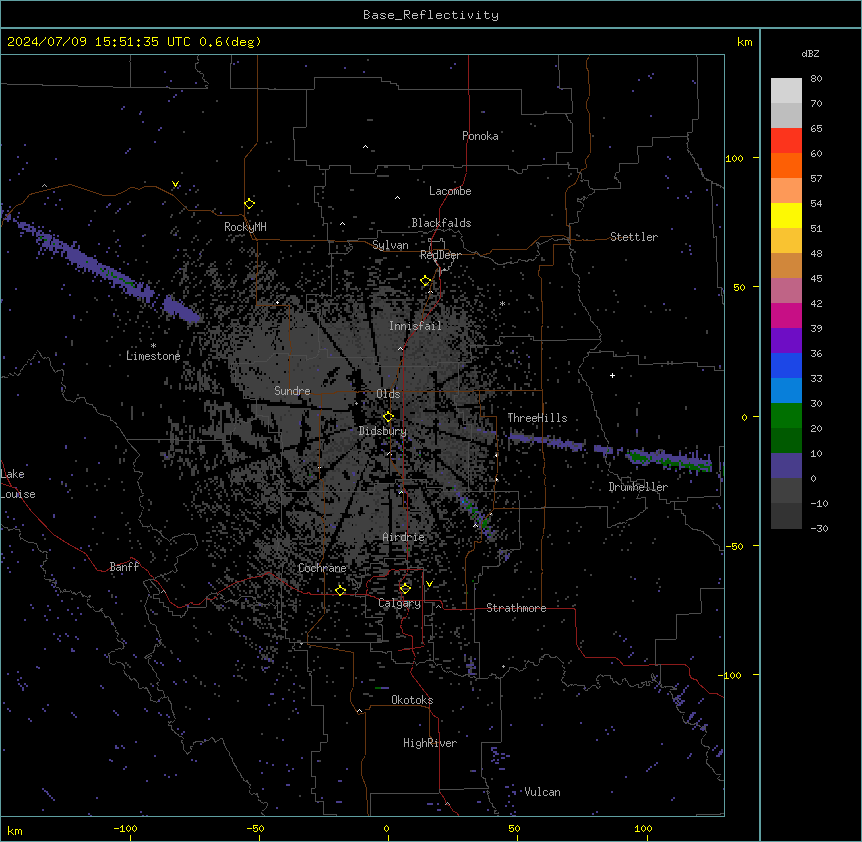Viewport: 862px width, 842px height.
Task: Click the yellow diamond marker between Olds and Didsbury
Action: click(388, 417)
